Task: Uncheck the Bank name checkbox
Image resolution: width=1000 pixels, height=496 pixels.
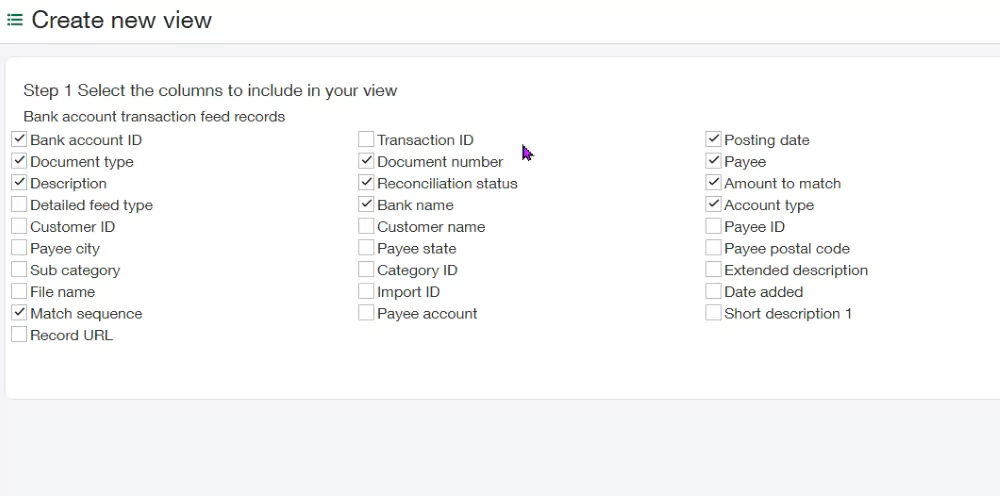Action: pyautogui.click(x=366, y=205)
